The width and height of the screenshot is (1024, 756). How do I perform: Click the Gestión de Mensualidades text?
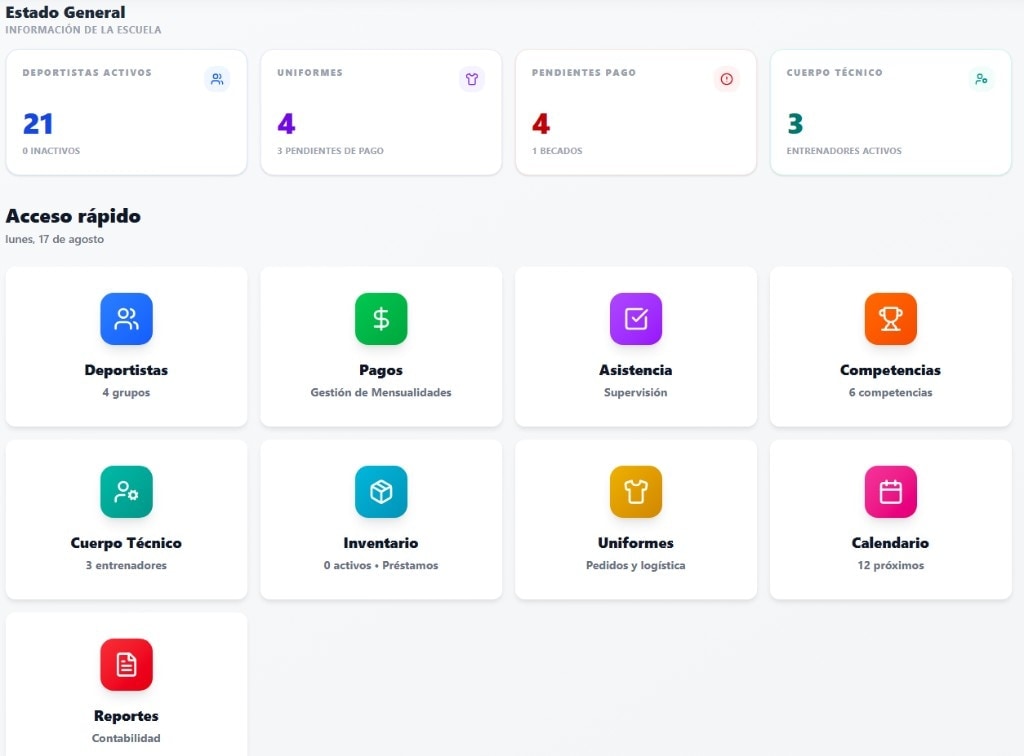tap(381, 392)
